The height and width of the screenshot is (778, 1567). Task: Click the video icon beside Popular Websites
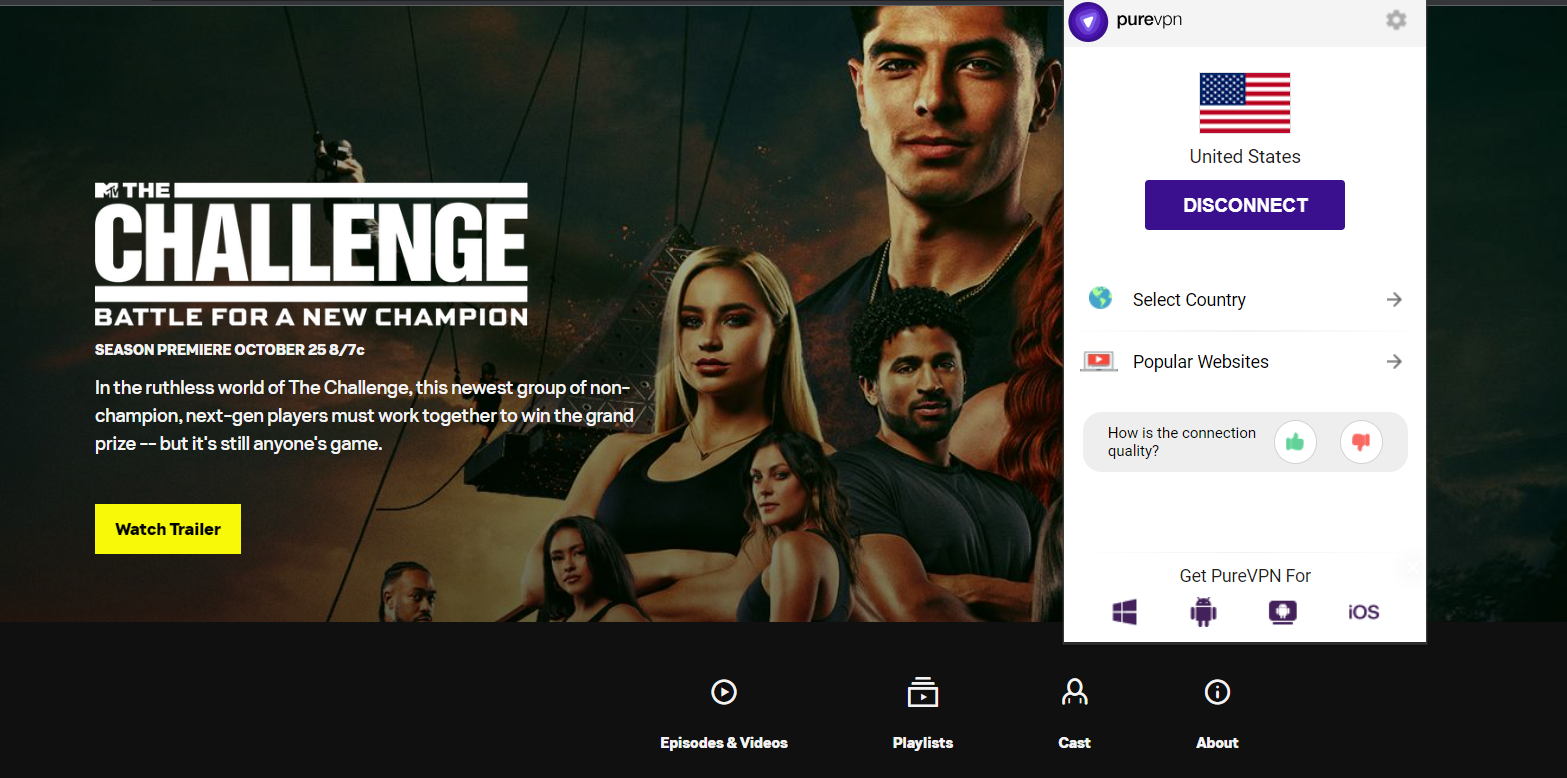(x=1099, y=361)
